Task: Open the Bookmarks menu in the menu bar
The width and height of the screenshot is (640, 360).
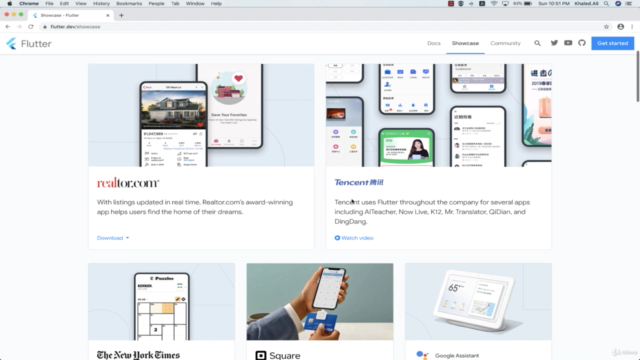Action: coord(129,4)
